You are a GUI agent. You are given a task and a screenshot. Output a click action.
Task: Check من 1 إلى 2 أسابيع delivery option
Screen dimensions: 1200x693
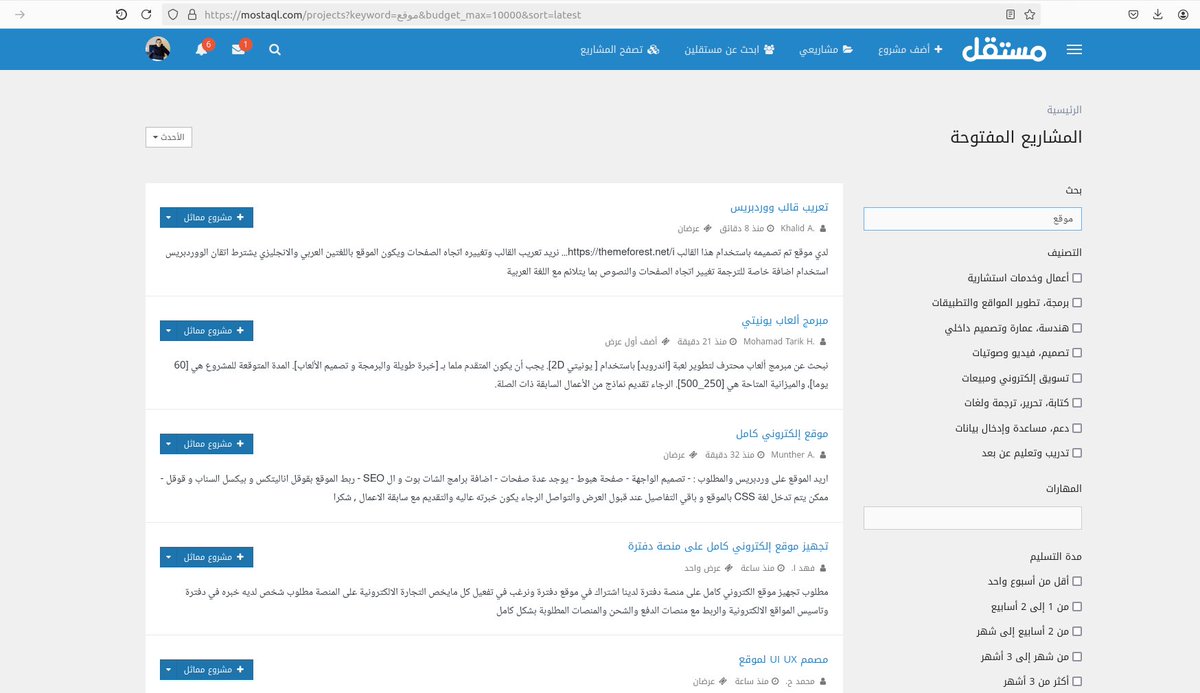point(1076,607)
